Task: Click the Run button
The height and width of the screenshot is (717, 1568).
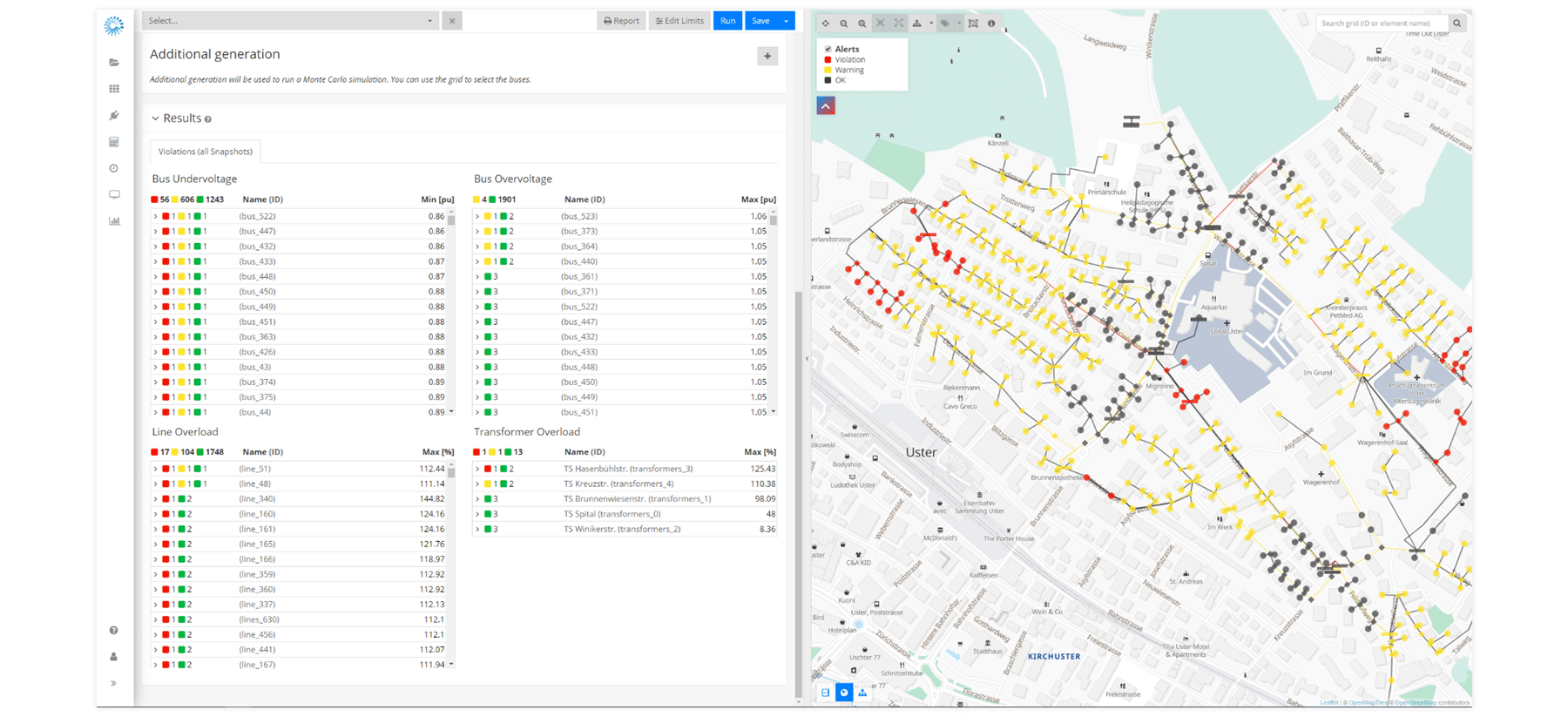Action: pyautogui.click(x=727, y=21)
